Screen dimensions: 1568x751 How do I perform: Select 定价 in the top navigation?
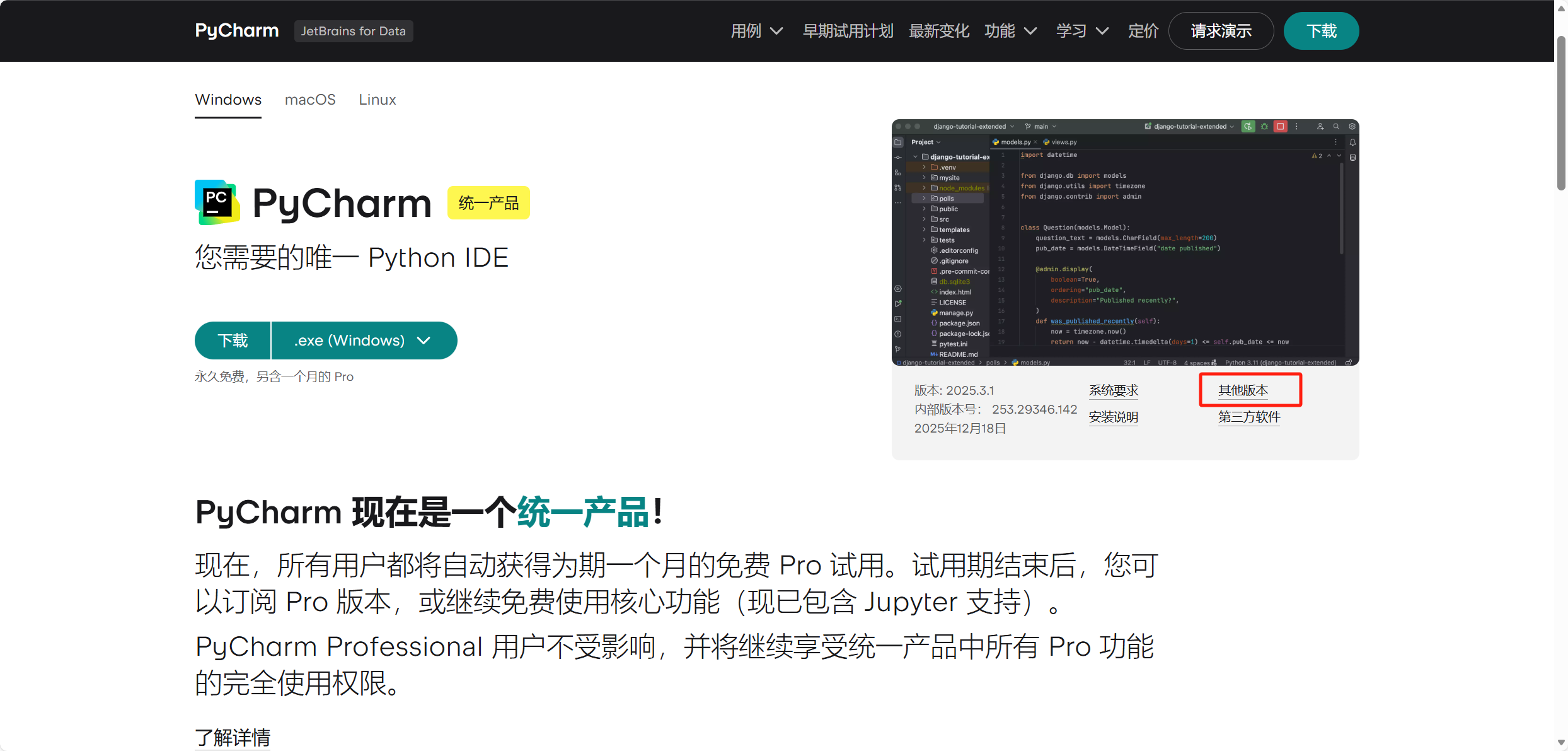pyautogui.click(x=1143, y=30)
